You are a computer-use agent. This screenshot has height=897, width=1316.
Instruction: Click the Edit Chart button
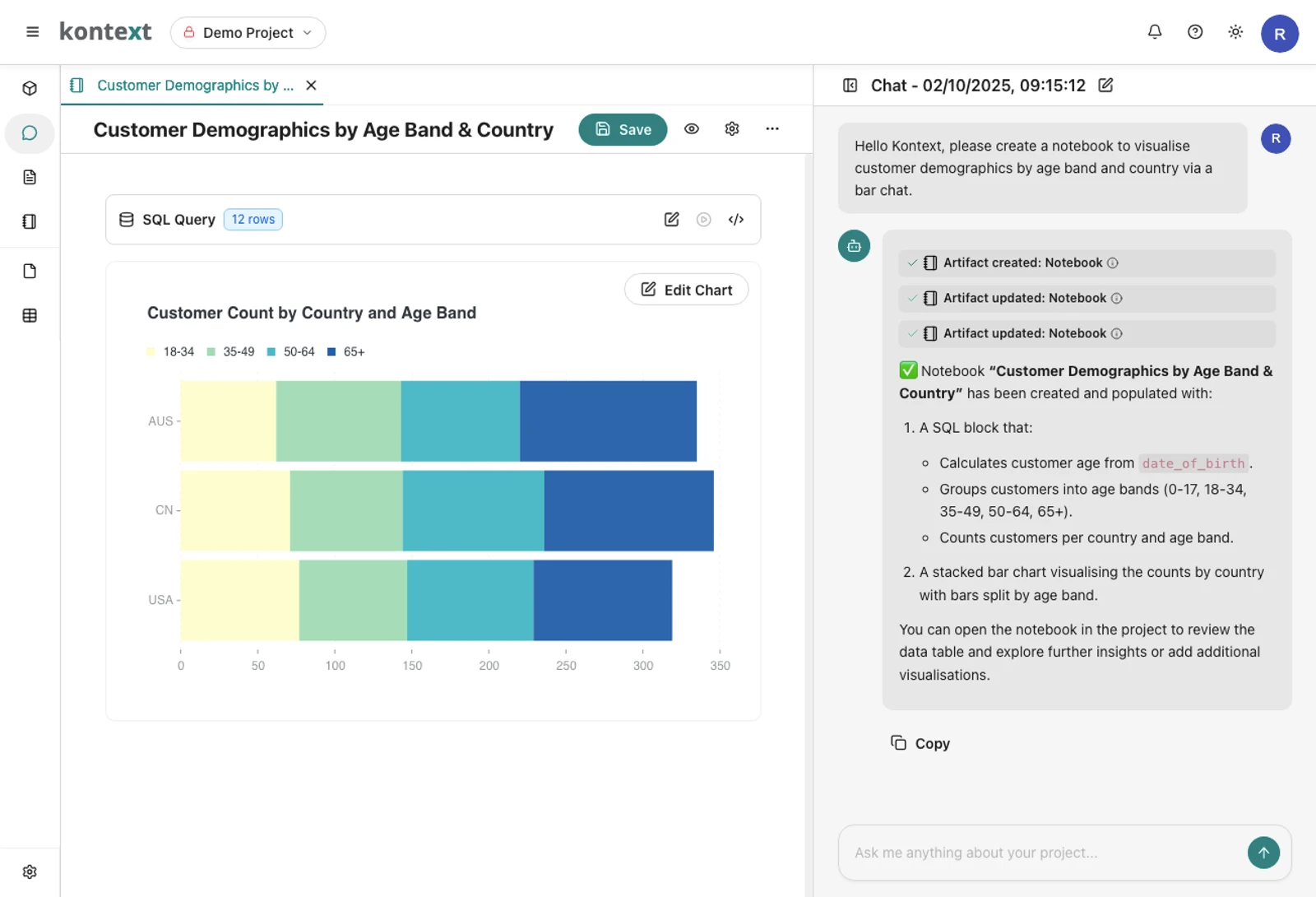(x=686, y=290)
